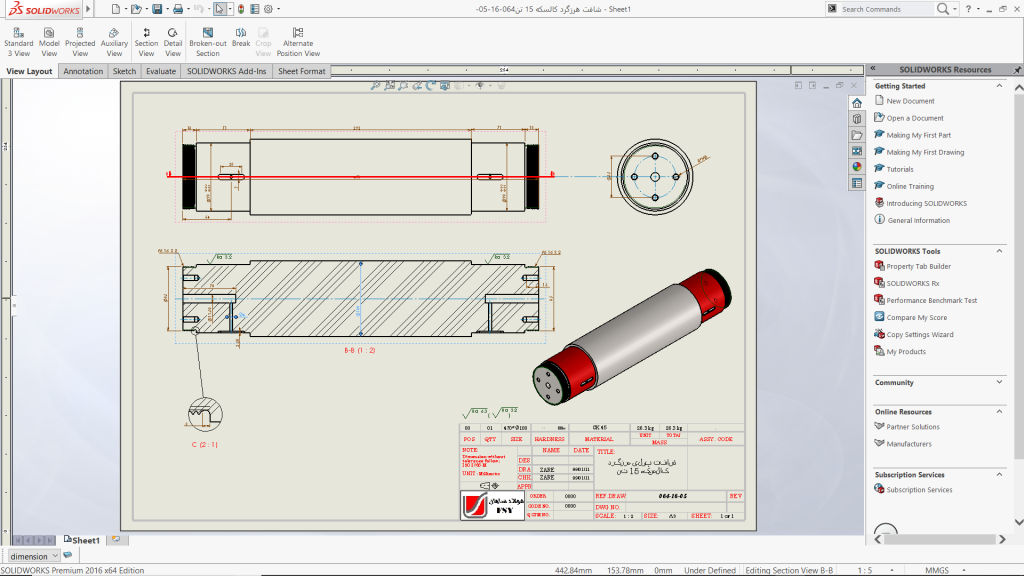Click the Rebuild traffic light icon
This screenshot has height=576, width=1024.
pos(241,9)
